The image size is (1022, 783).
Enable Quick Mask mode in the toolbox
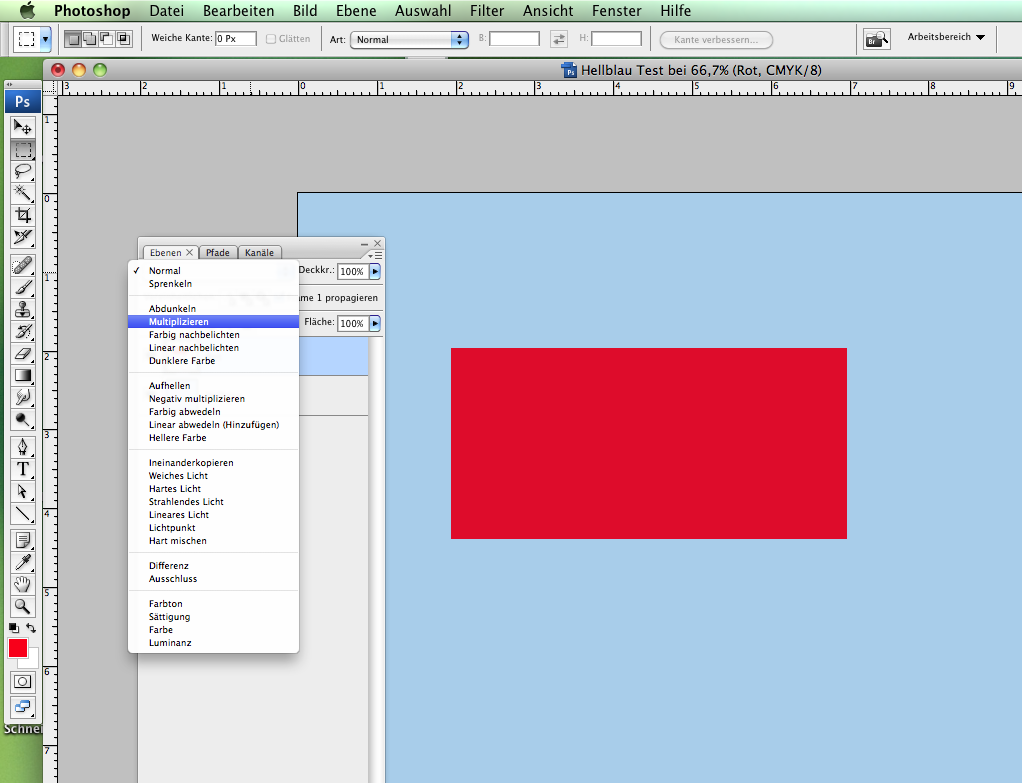click(22, 681)
